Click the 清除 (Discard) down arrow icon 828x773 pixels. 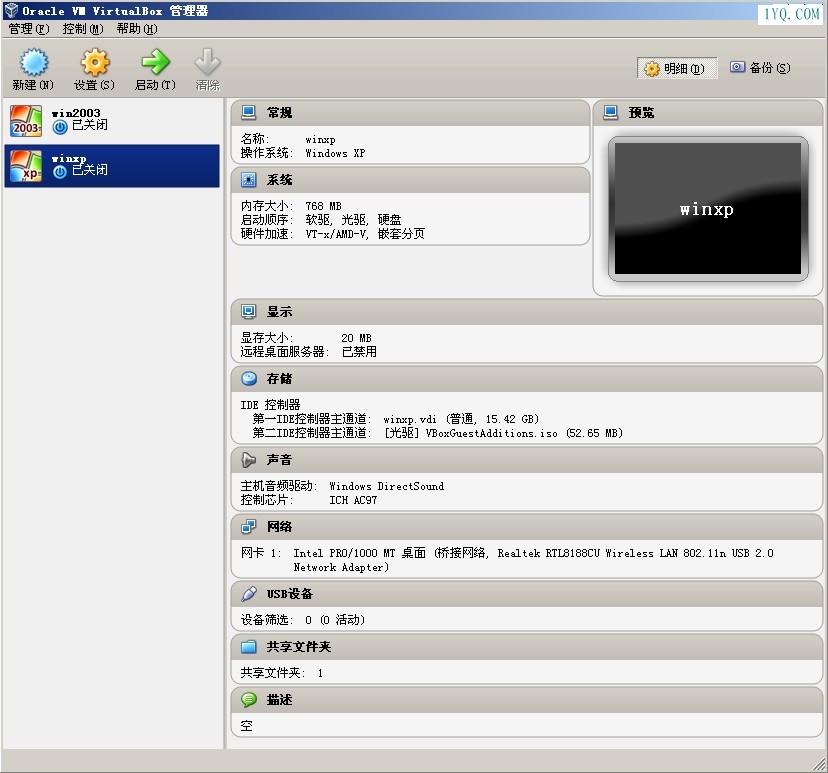tap(208, 62)
